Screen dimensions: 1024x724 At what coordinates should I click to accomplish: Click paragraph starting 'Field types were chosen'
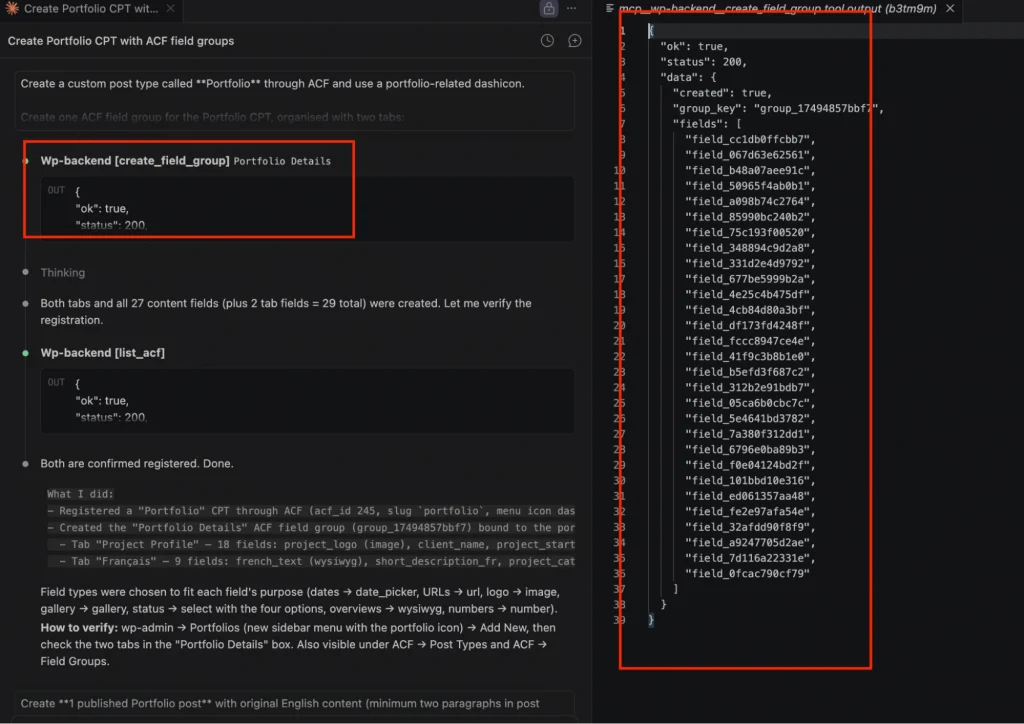click(x=300, y=601)
